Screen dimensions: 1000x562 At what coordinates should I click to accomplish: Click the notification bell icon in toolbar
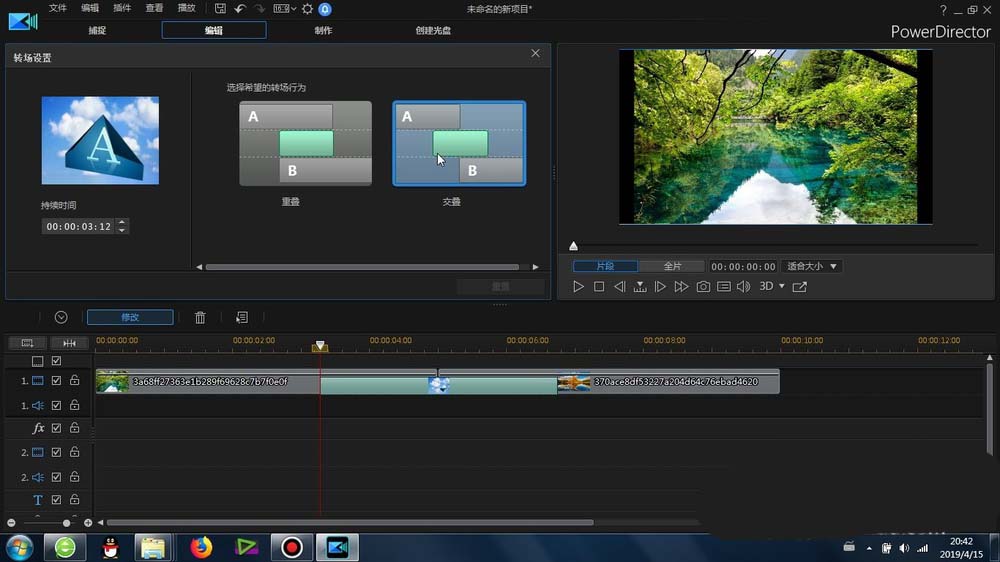coord(325,9)
